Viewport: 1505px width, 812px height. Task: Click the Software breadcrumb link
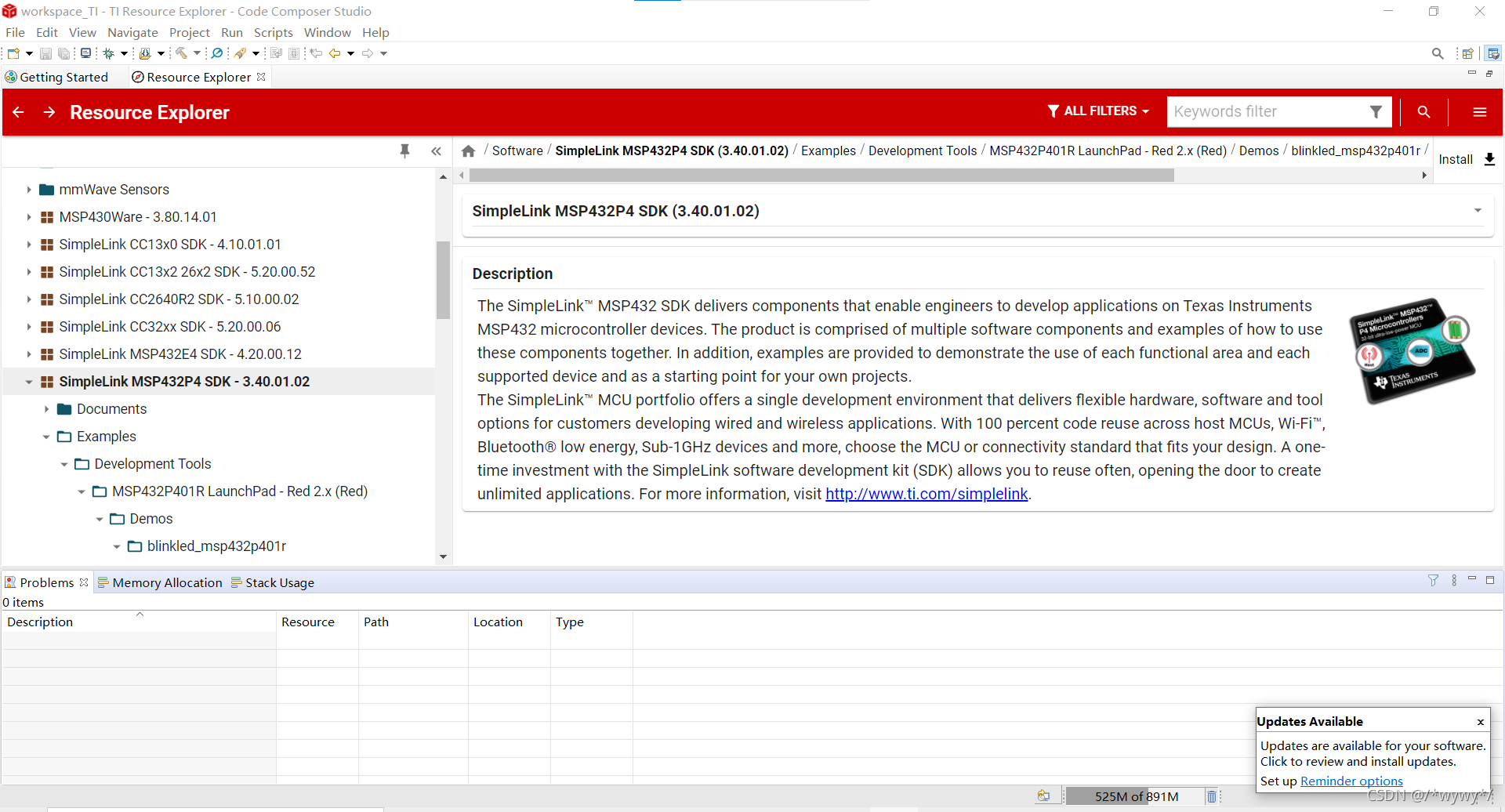coord(517,150)
